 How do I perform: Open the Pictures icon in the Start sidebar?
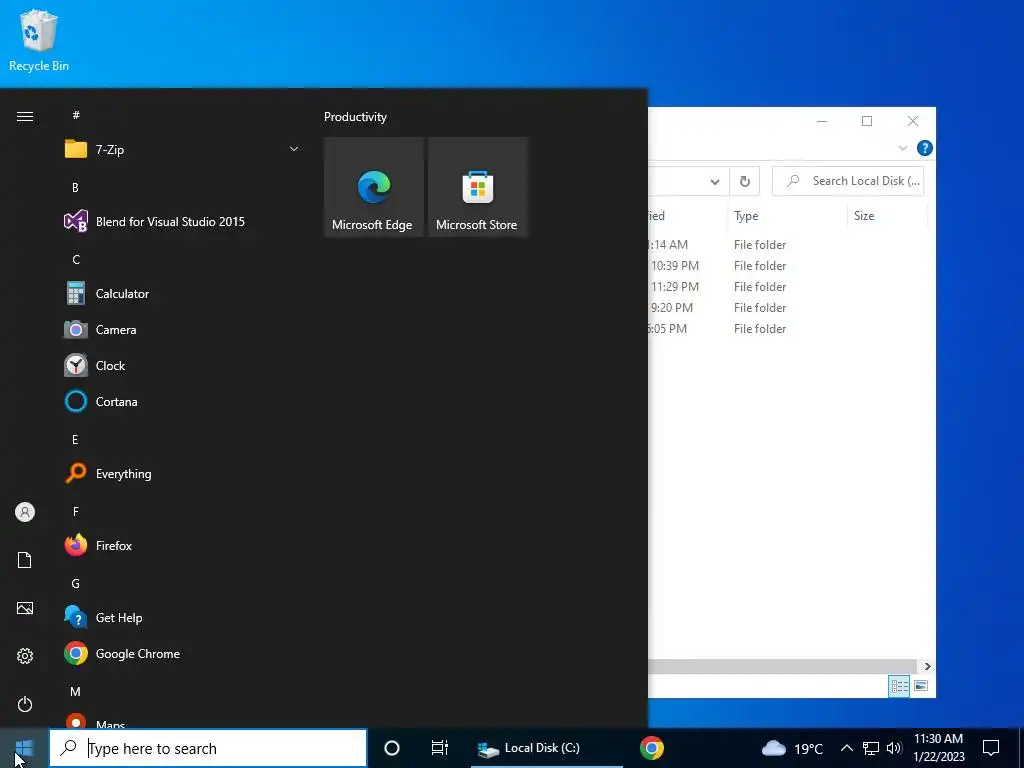(x=25, y=608)
